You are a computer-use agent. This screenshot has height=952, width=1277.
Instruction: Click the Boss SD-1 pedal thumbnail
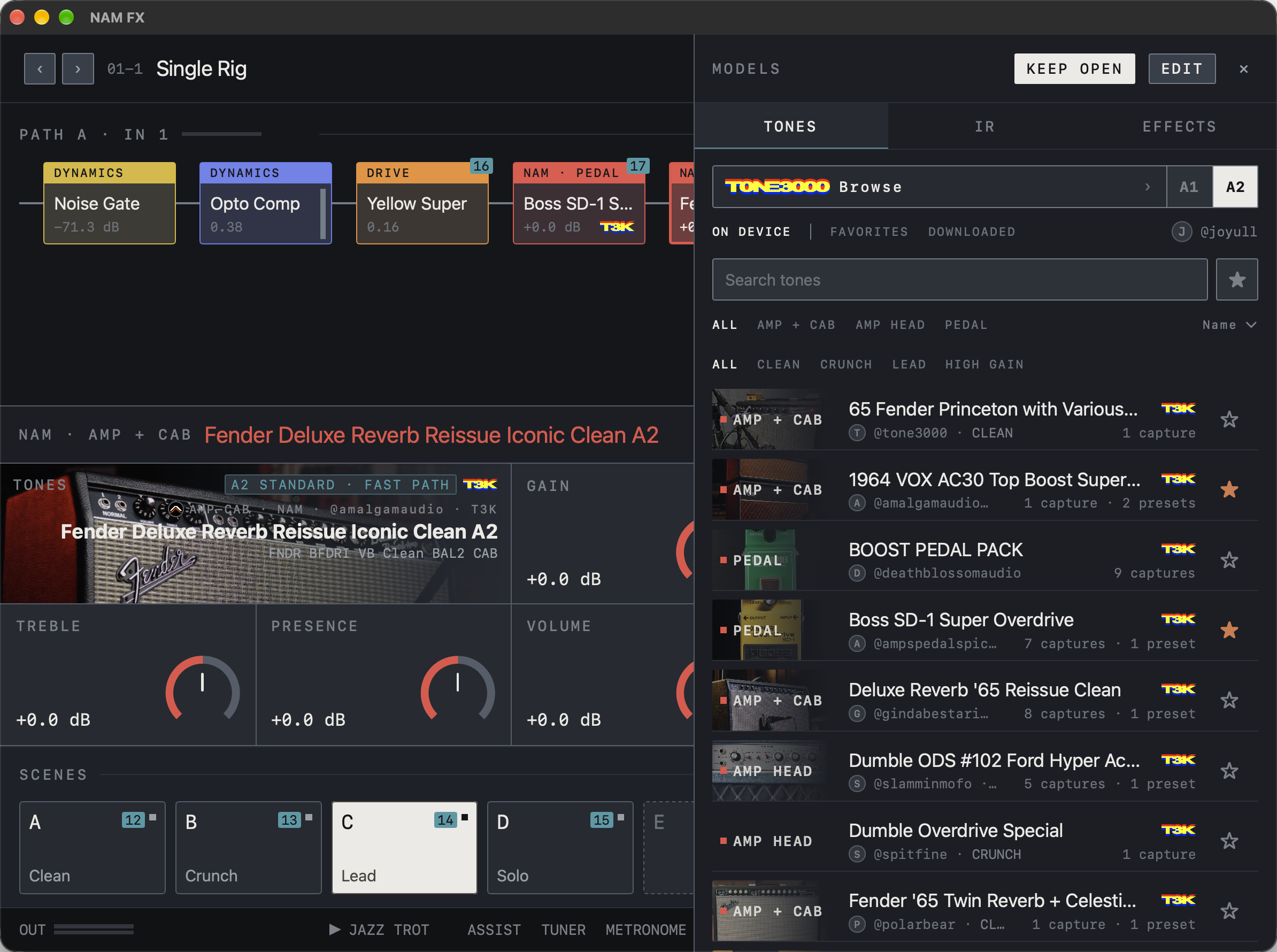coord(770,631)
